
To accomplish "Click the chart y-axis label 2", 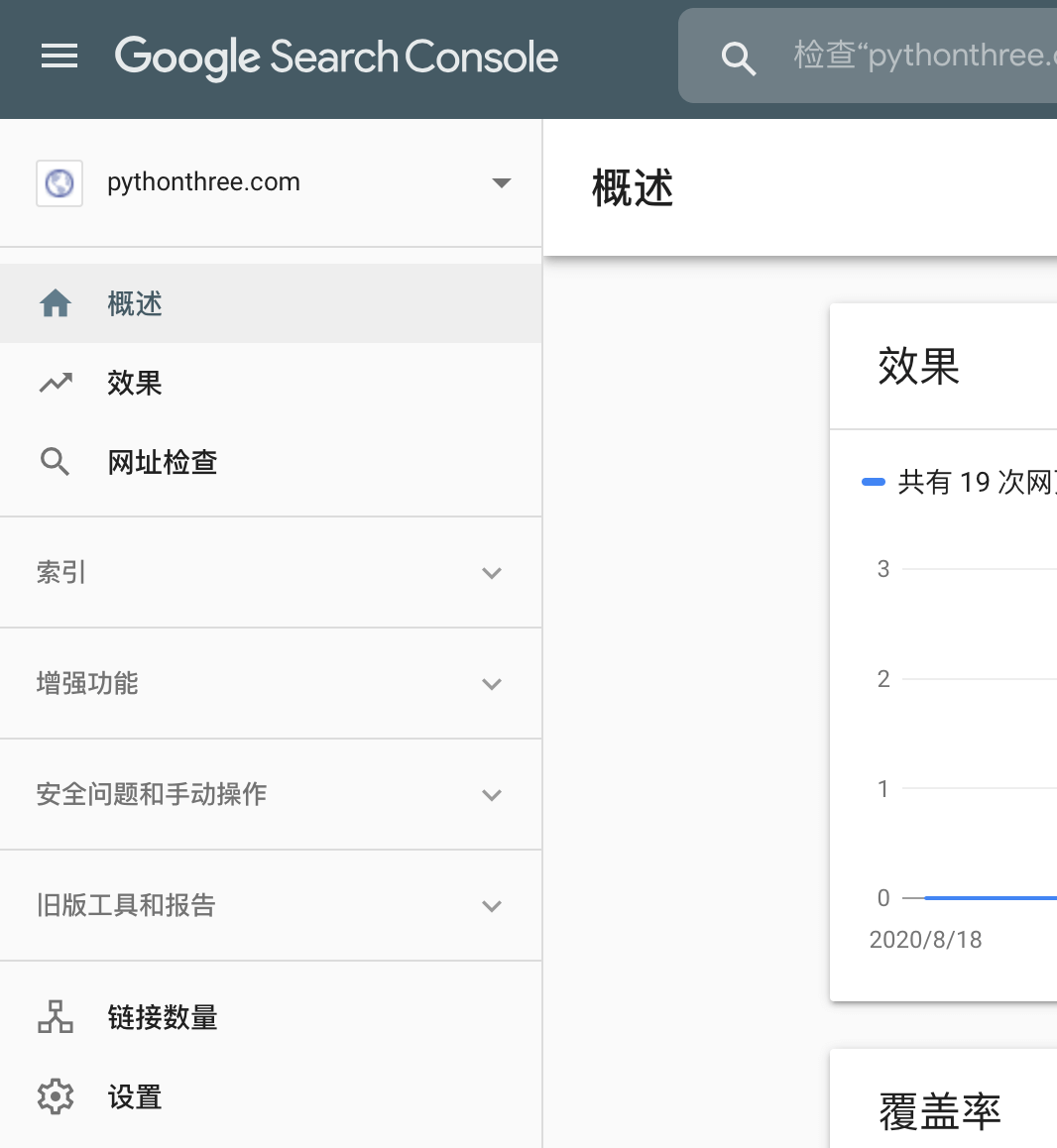I will click(x=883, y=679).
